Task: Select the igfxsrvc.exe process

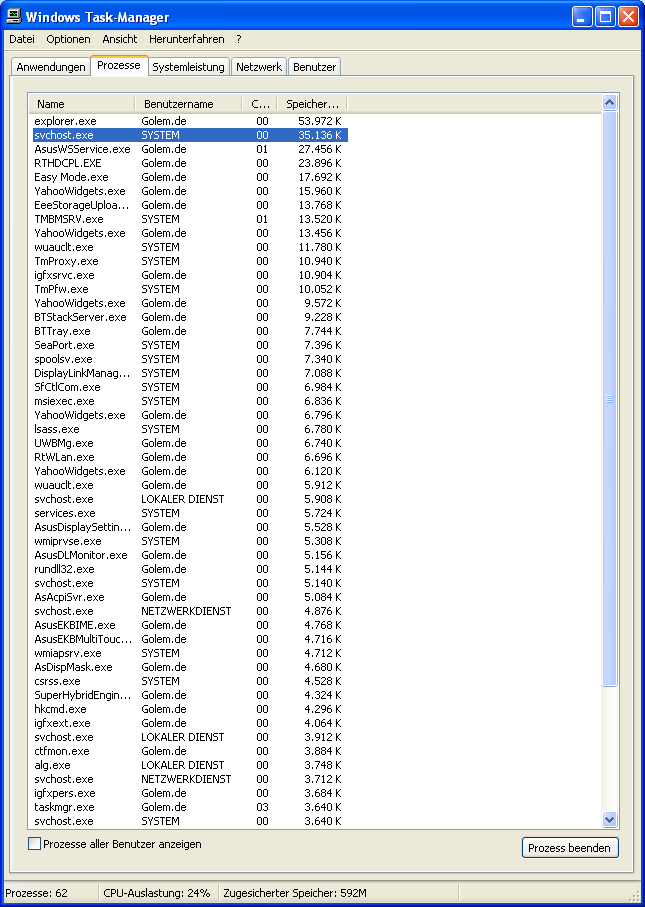Action: 190,275
